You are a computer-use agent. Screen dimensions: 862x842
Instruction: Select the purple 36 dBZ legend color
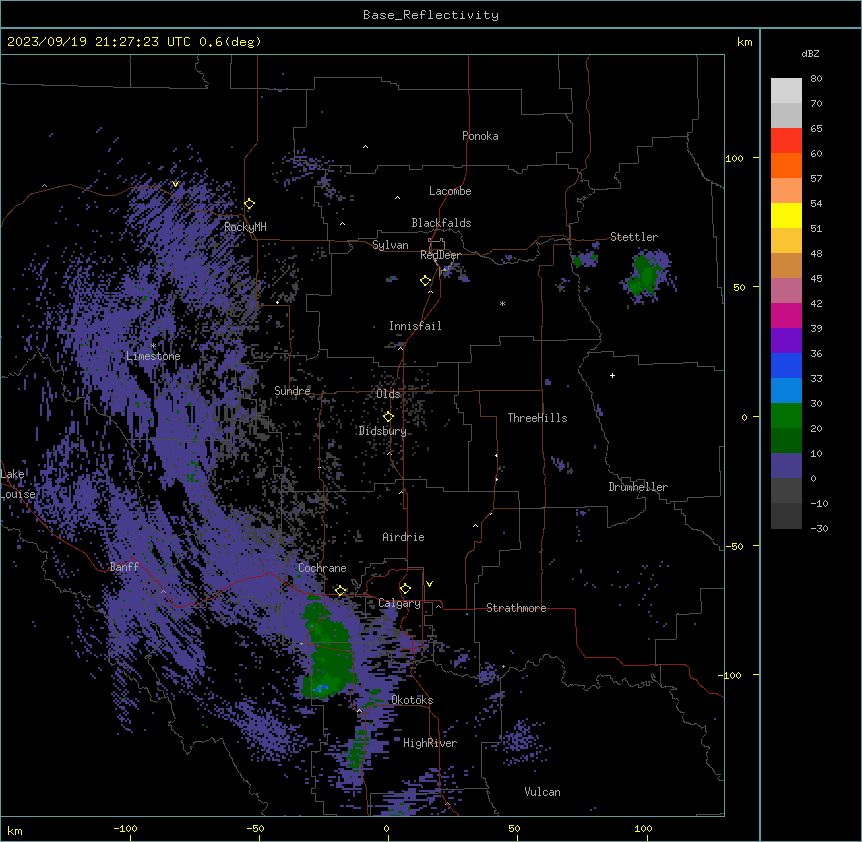pyautogui.click(x=786, y=341)
